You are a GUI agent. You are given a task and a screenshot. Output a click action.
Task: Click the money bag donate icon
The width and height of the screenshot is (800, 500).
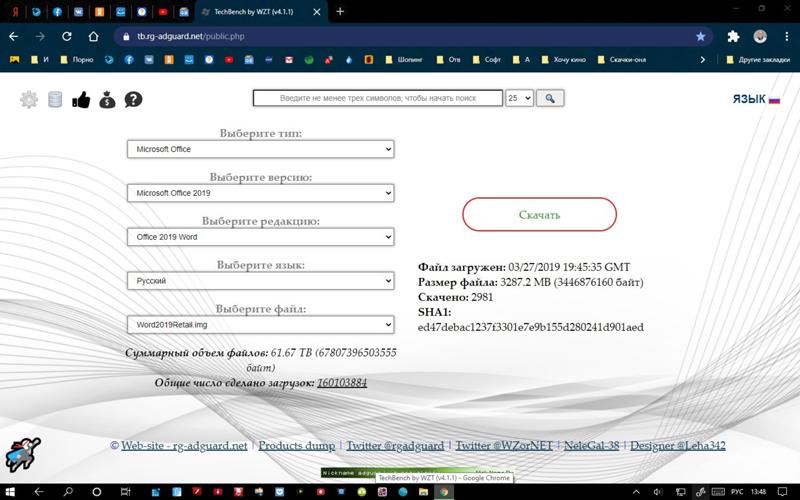click(107, 99)
